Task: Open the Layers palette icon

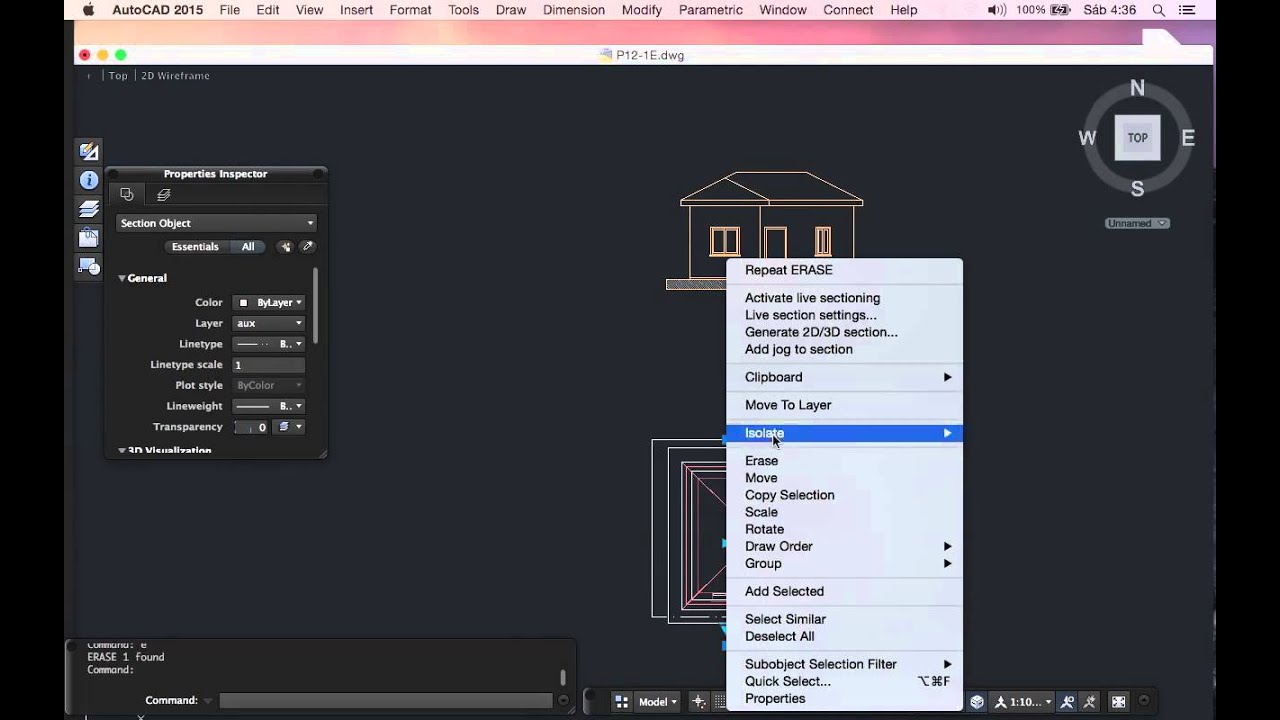Action: (89, 209)
